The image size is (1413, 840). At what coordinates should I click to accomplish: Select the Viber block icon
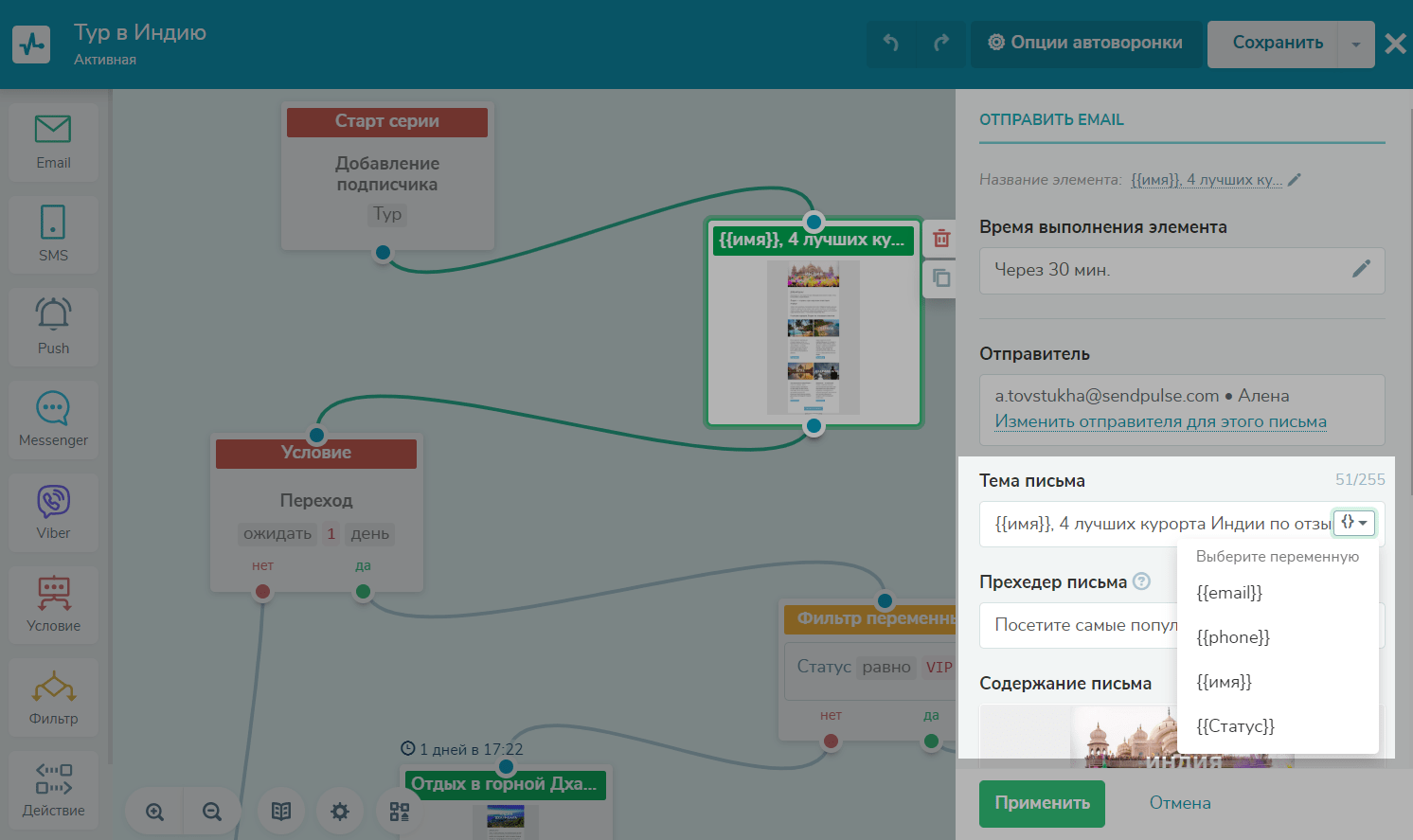click(53, 512)
